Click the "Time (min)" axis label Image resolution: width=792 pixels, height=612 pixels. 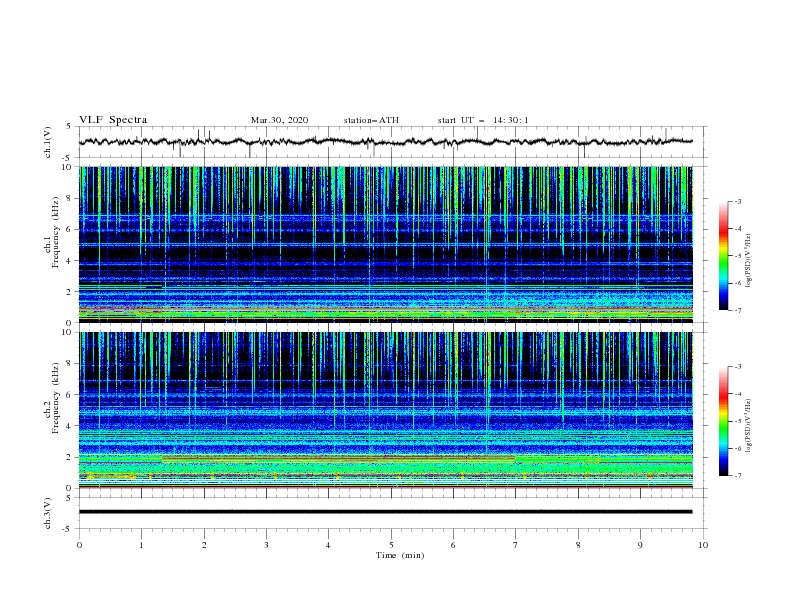(x=400, y=555)
